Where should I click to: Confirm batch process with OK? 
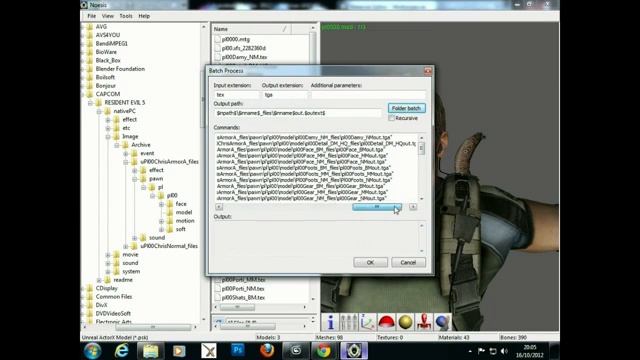coord(370,262)
